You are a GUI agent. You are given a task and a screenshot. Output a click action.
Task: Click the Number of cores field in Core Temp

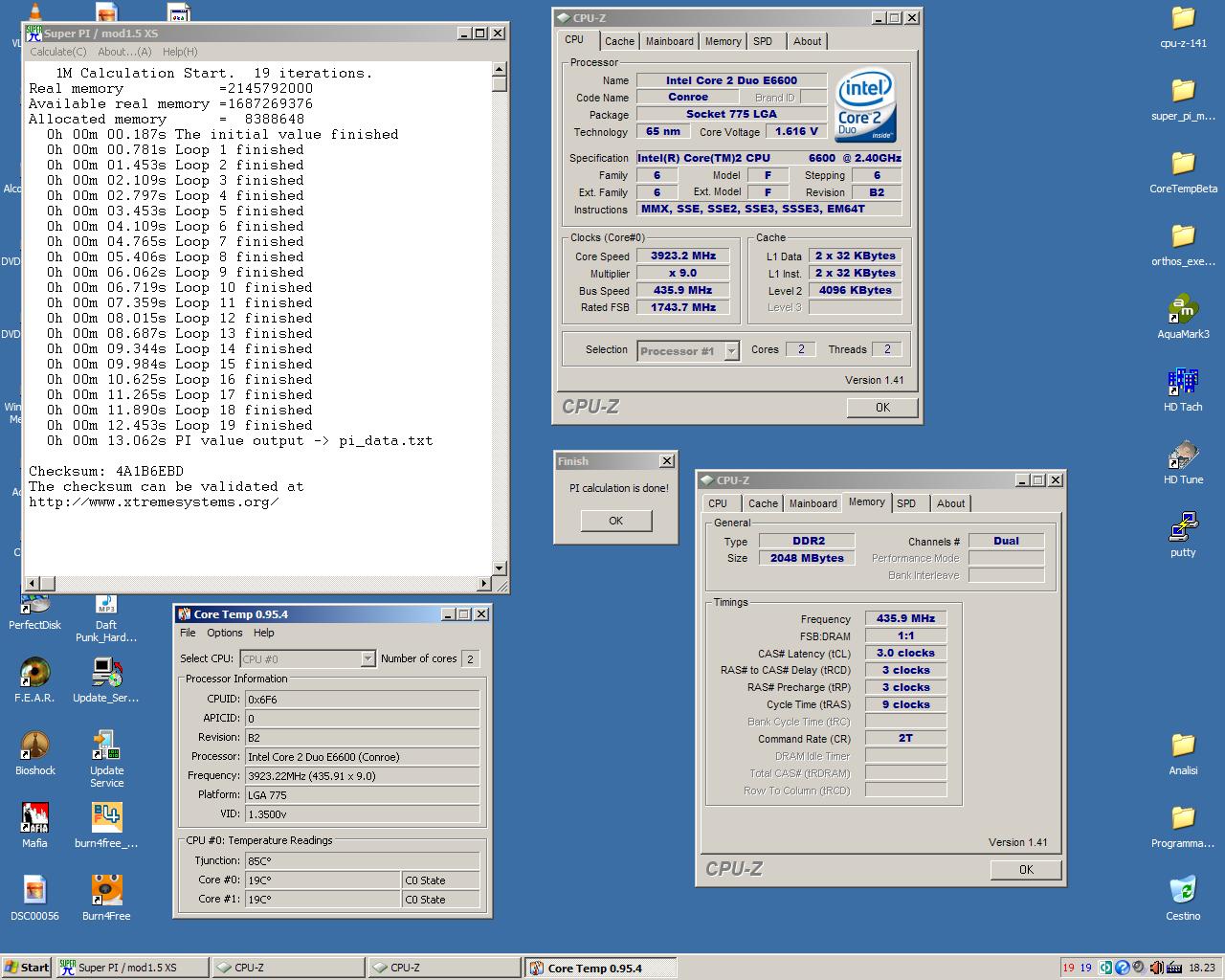tap(470, 658)
